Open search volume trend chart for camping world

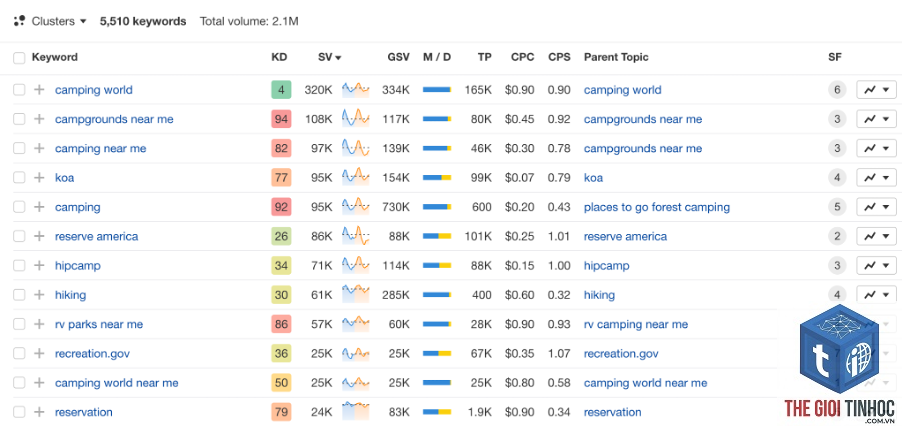[x=356, y=89]
